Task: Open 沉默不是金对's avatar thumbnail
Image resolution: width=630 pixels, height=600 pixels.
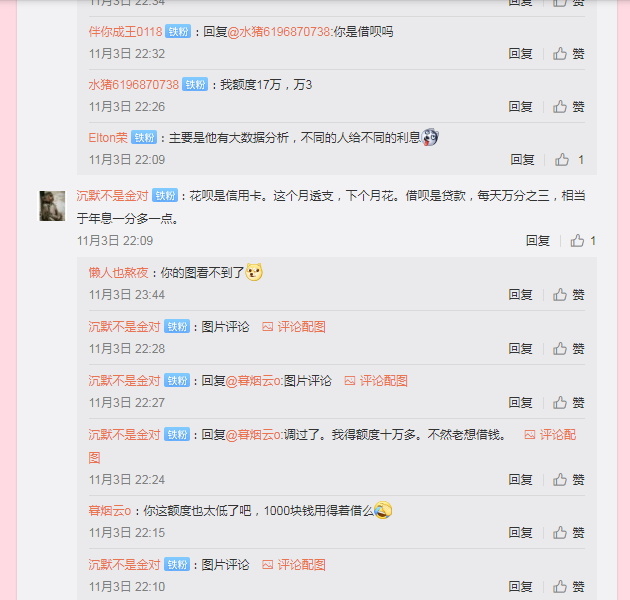Action: 52,206
